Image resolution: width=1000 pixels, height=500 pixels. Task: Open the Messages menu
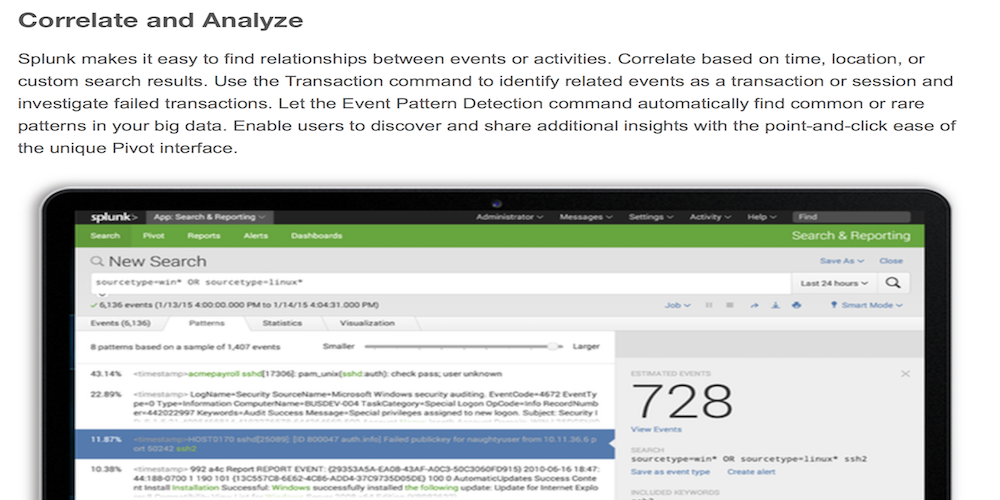[585, 217]
